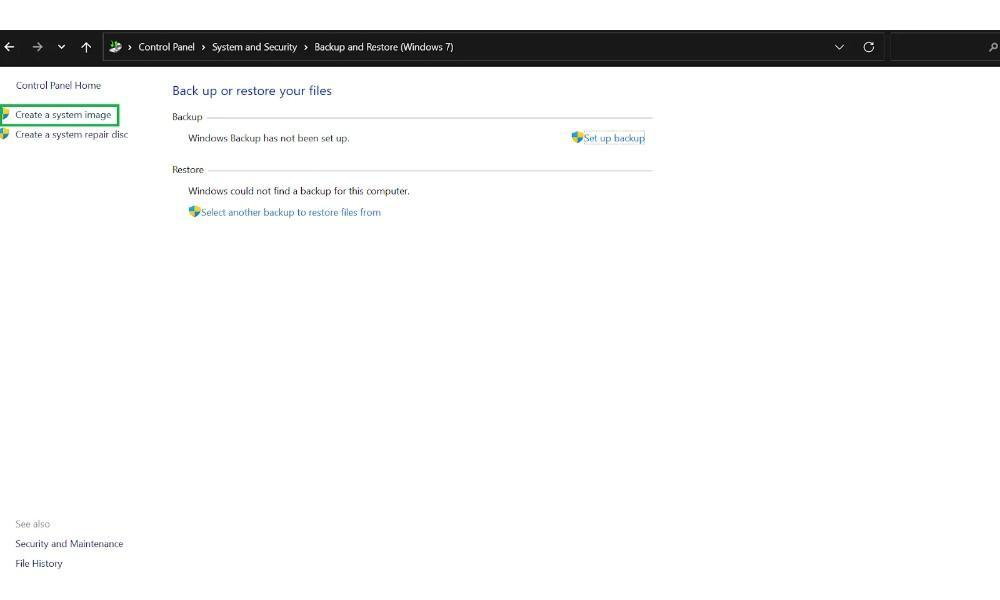Screen dimensions: 1000x600
Task: Click Set up backup link
Action: click(614, 138)
